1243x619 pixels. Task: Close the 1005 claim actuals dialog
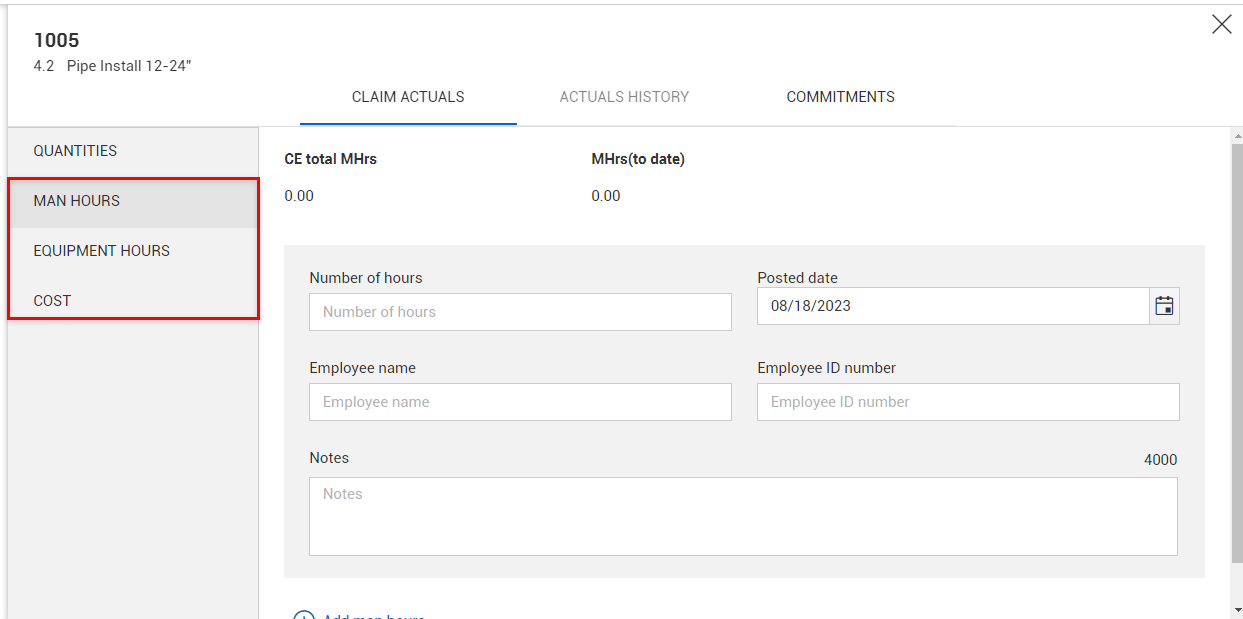point(1221,25)
